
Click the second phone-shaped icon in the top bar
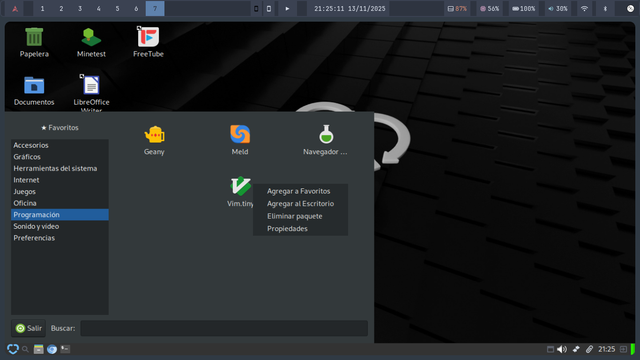click(x=269, y=9)
